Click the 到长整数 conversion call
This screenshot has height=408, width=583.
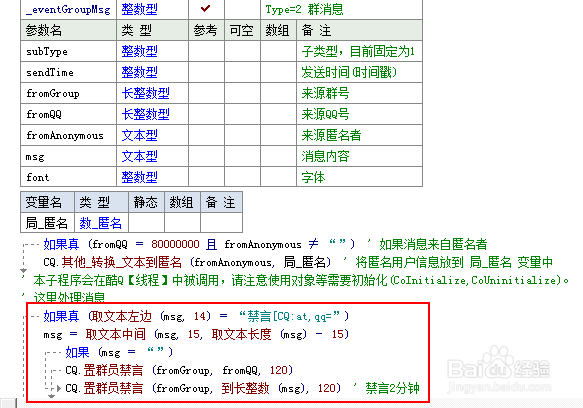click(x=245, y=388)
